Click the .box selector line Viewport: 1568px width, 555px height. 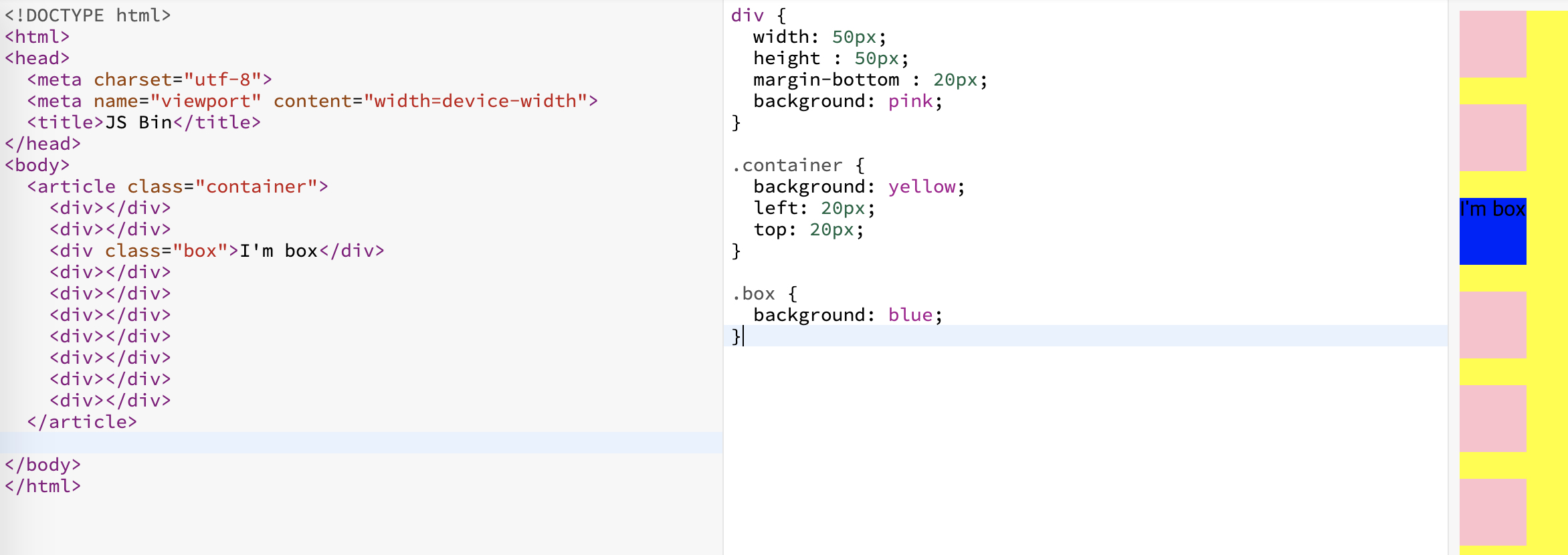coord(764,294)
